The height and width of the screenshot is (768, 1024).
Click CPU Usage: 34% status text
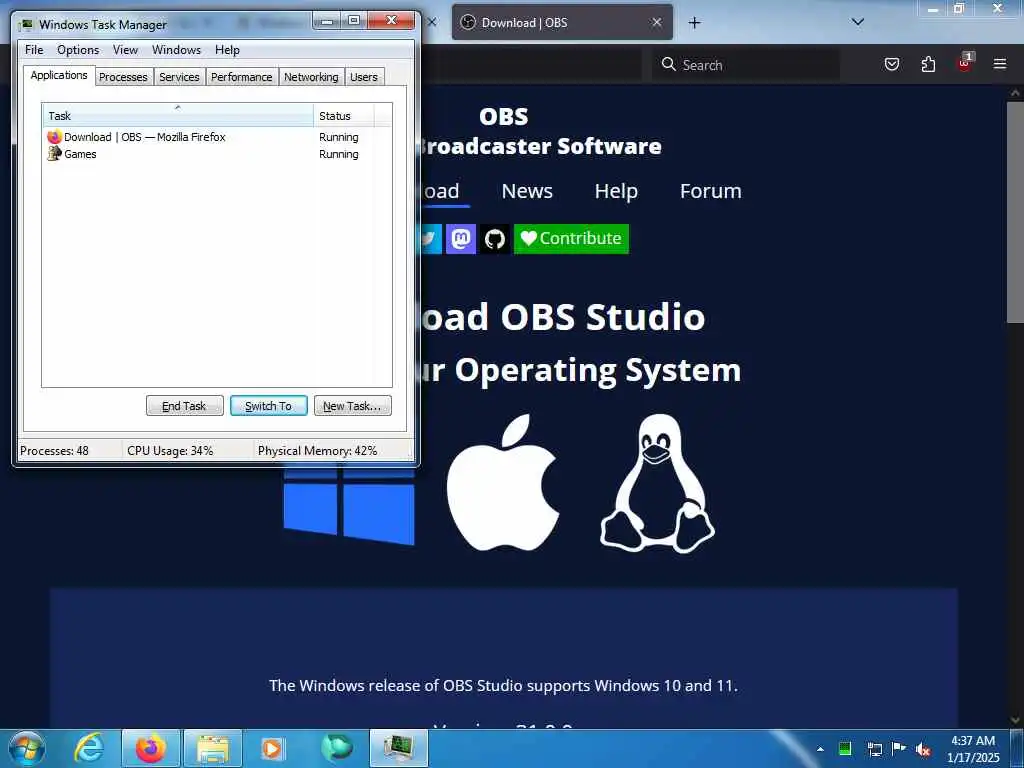pos(170,451)
